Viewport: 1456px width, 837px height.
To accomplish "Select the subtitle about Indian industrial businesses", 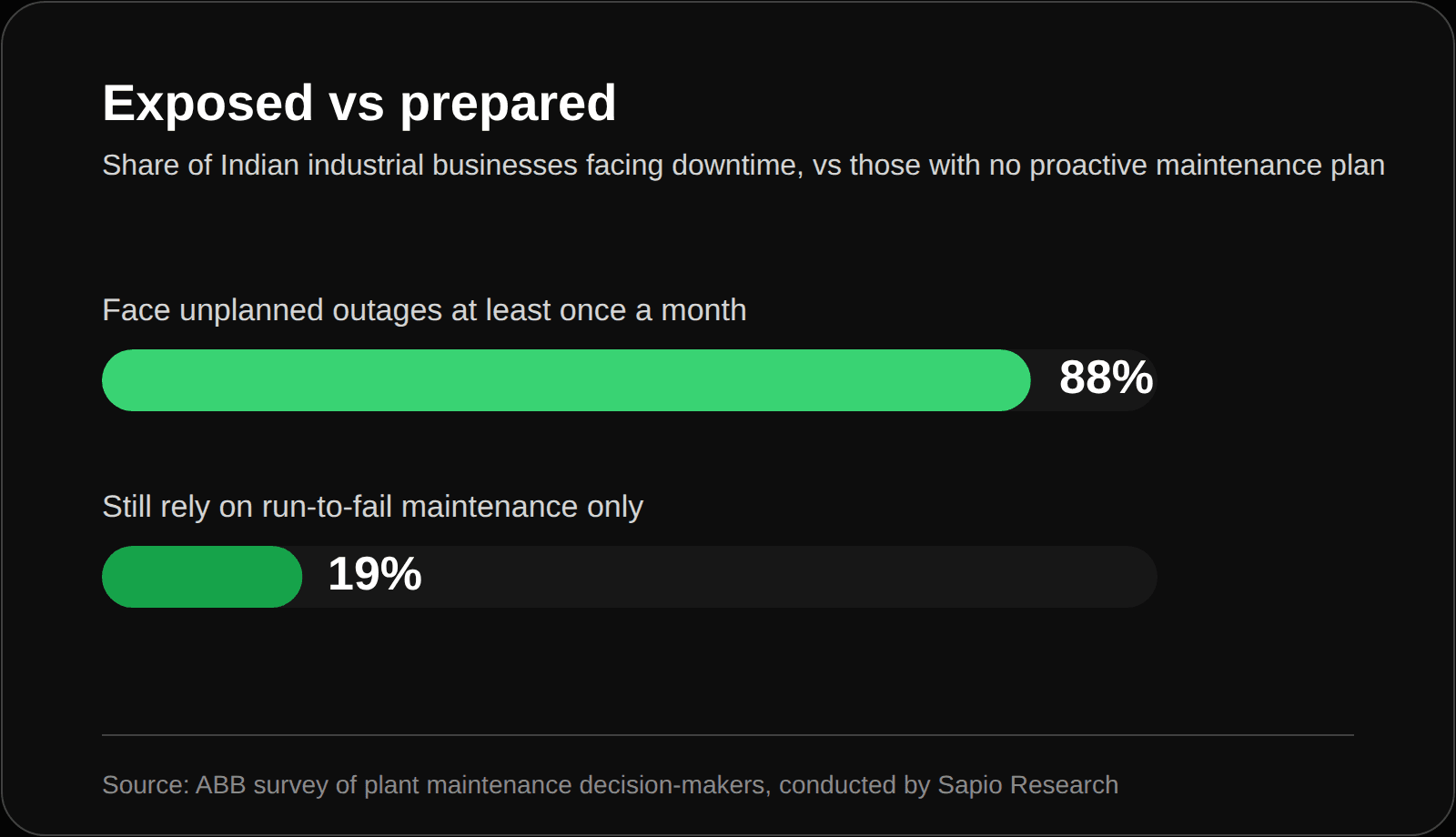I will pos(743,166).
